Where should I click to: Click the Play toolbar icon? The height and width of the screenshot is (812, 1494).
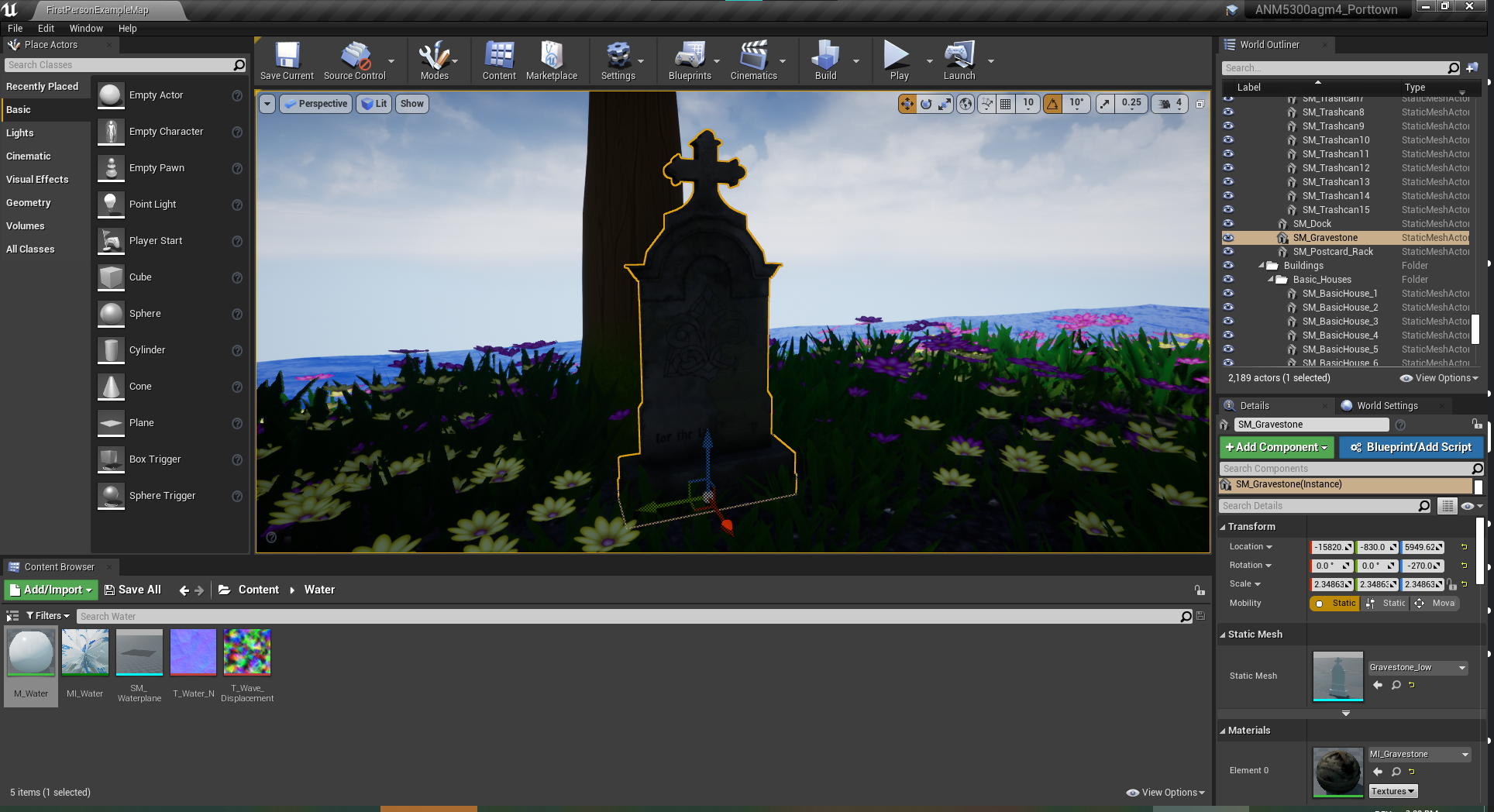point(899,60)
